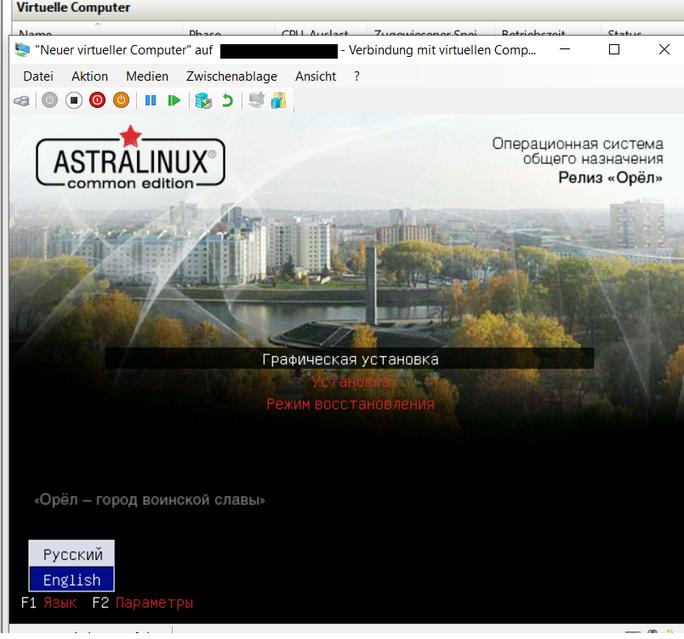Viewport: 684px width, 639px height.
Task: Click the enhanced session toolbar icon
Action: pos(256,100)
